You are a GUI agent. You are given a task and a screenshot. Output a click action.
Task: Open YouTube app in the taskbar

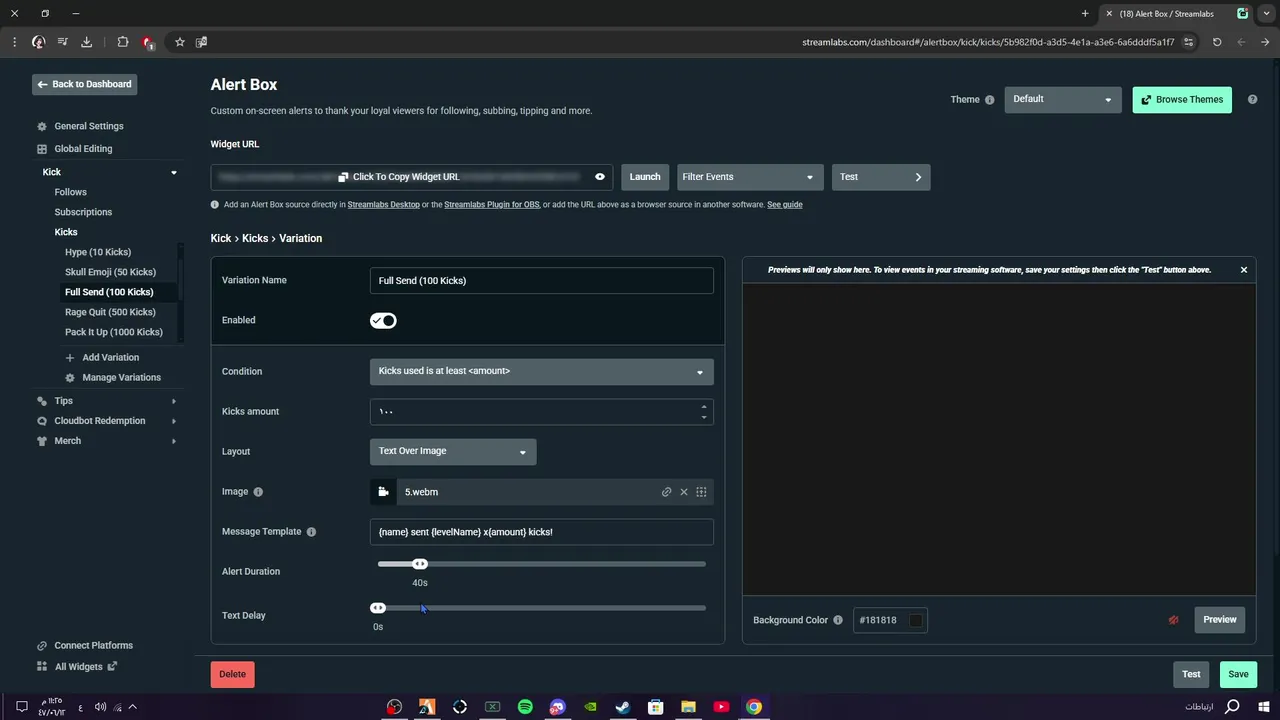pos(721,707)
